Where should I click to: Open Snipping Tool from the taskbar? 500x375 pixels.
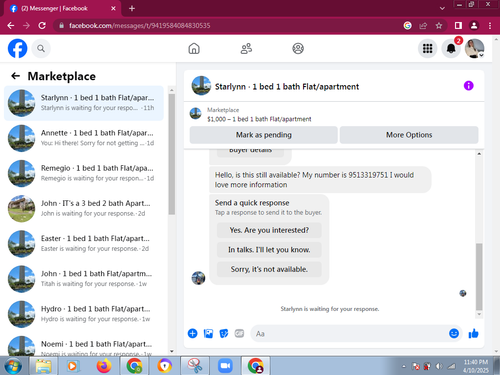point(195,366)
